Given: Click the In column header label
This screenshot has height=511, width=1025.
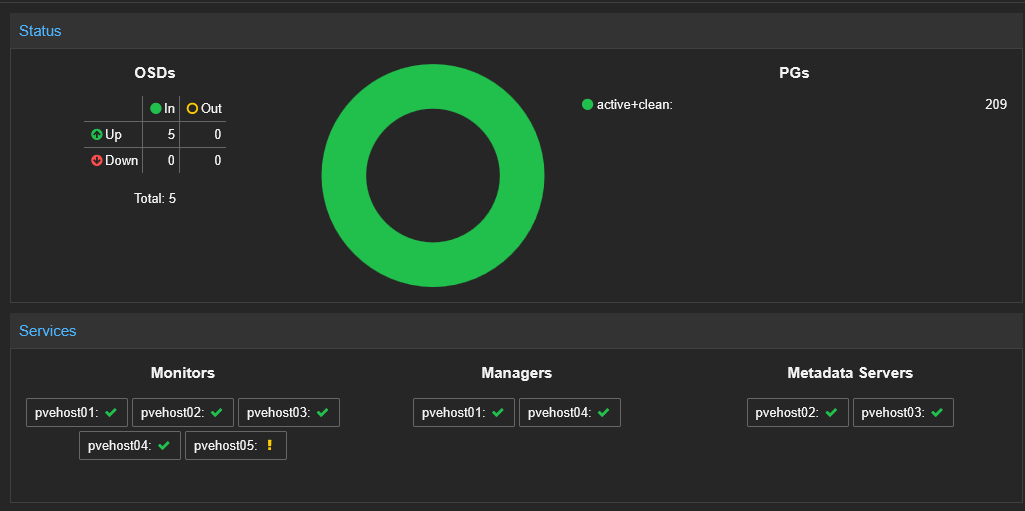Looking at the screenshot, I should (169, 108).
